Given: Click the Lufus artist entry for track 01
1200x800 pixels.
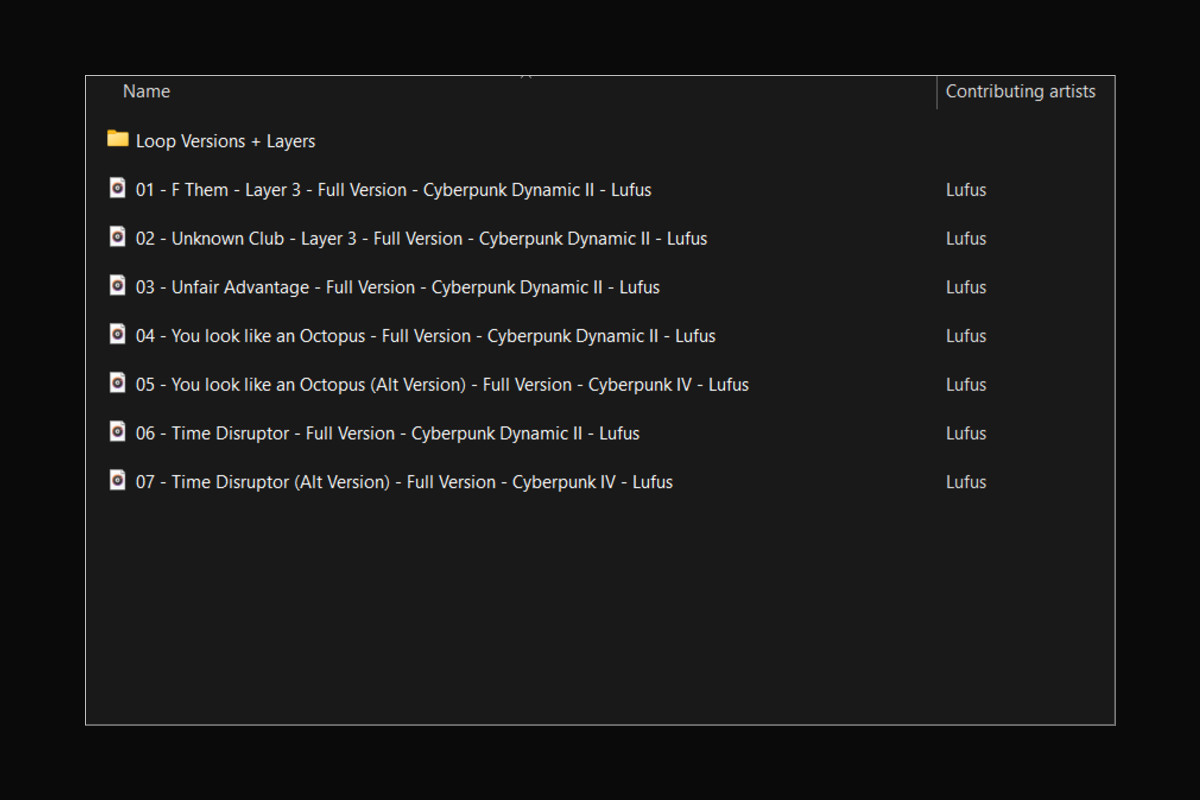Looking at the screenshot, I should (966, 190).
